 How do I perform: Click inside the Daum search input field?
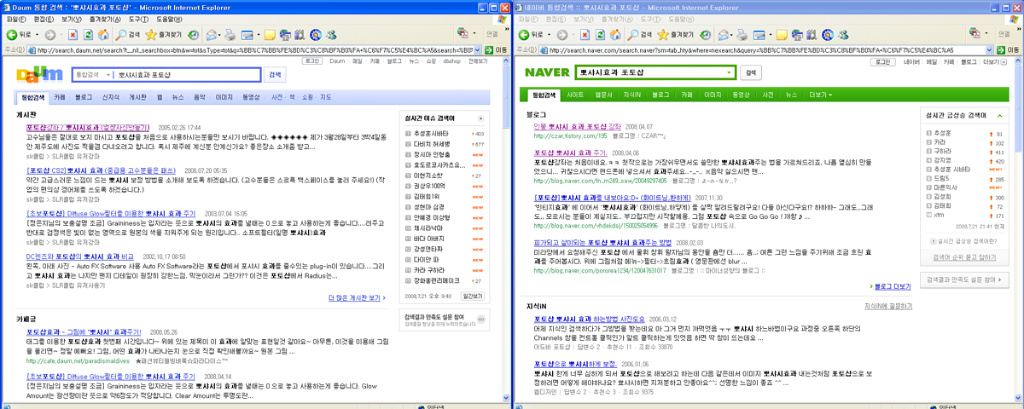click(186, 74)
